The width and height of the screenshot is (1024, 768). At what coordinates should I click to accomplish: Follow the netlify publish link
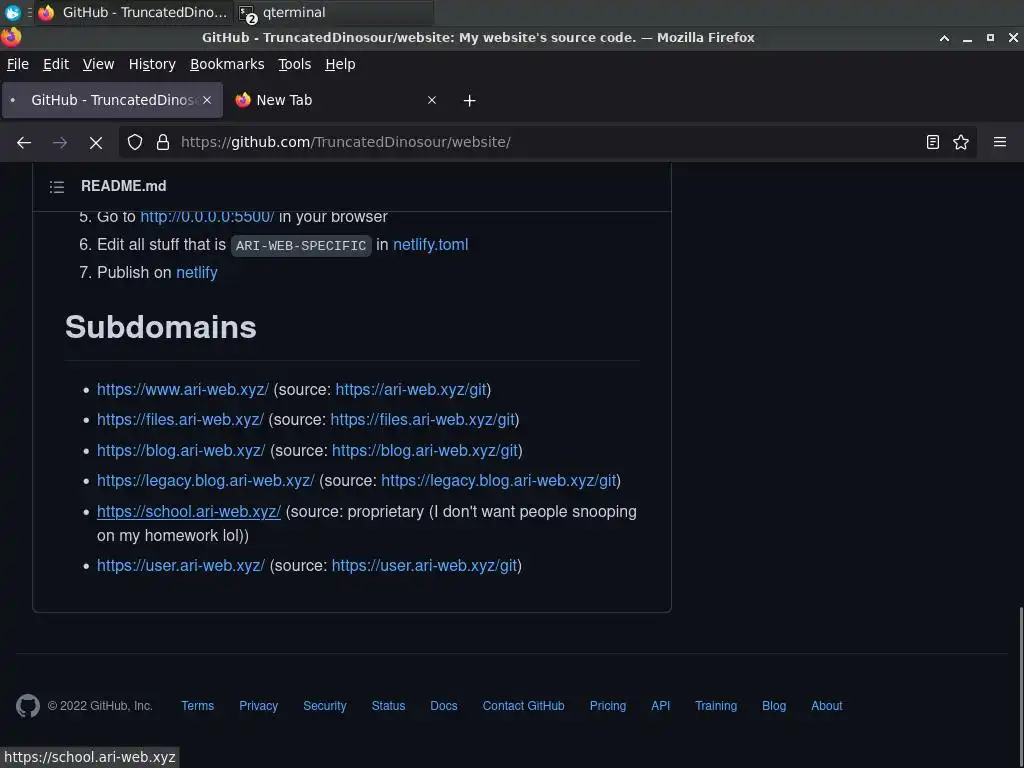point(197,272)
